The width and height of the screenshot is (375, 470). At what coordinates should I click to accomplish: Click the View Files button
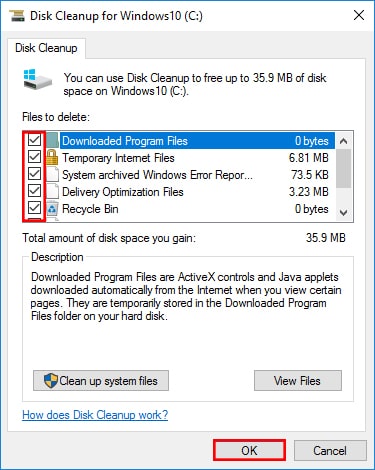tap(298, 381)
